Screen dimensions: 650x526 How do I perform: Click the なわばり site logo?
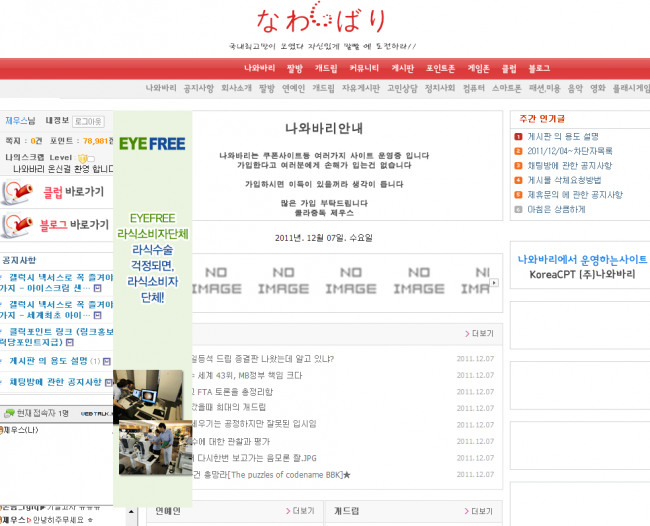(x=326, y=21)
